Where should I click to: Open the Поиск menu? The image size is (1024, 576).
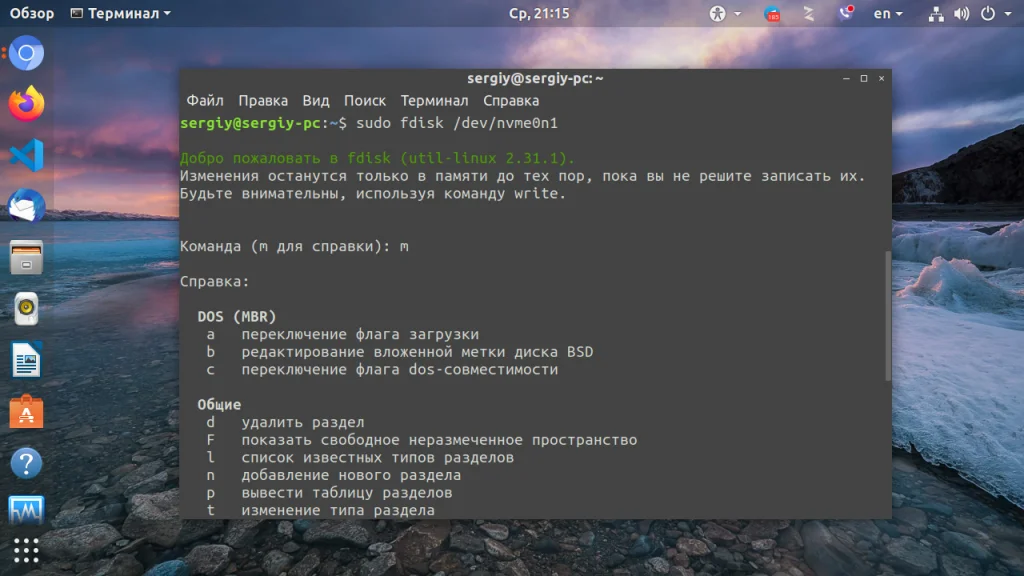pos(365,101)
